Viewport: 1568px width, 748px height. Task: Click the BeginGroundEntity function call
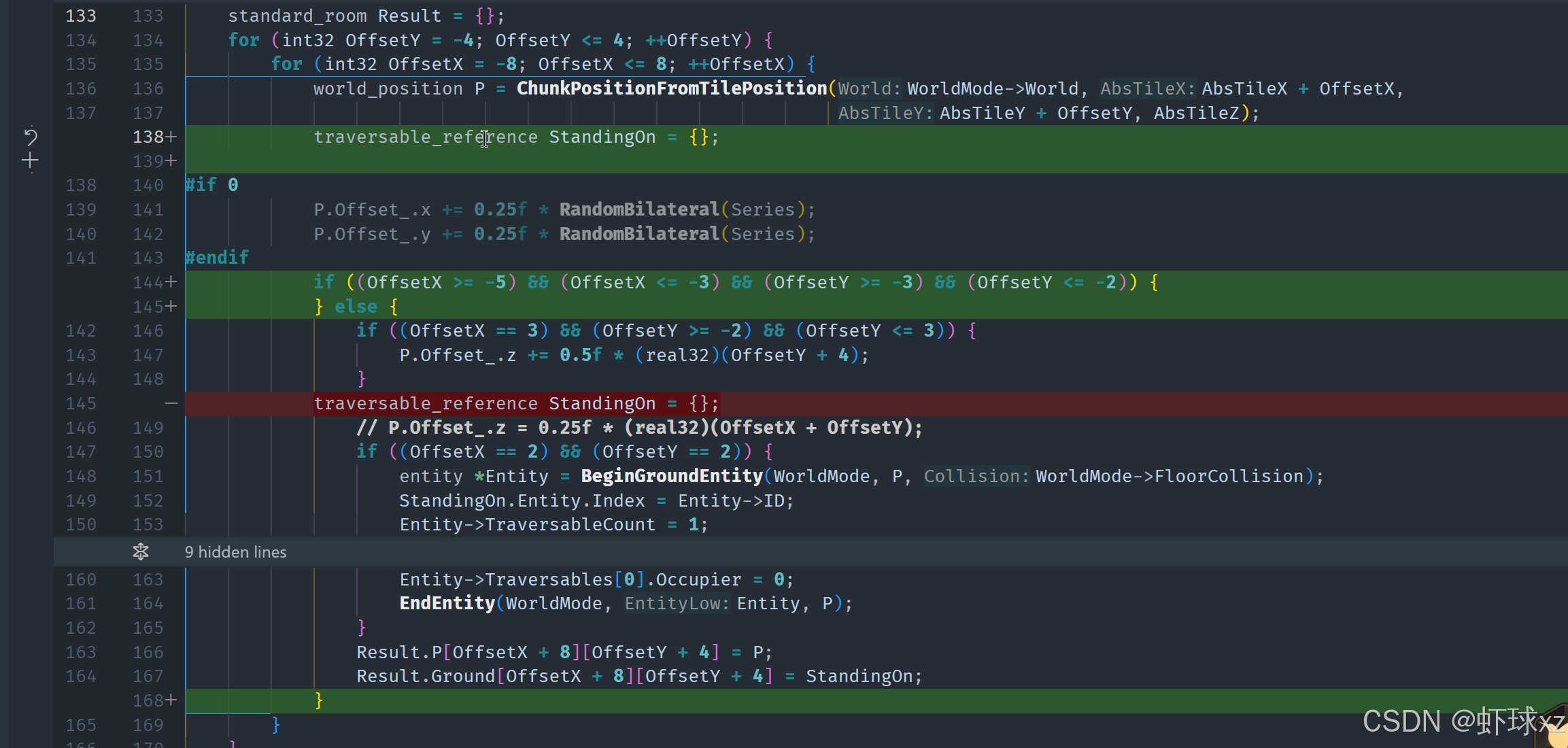[671, 476]
